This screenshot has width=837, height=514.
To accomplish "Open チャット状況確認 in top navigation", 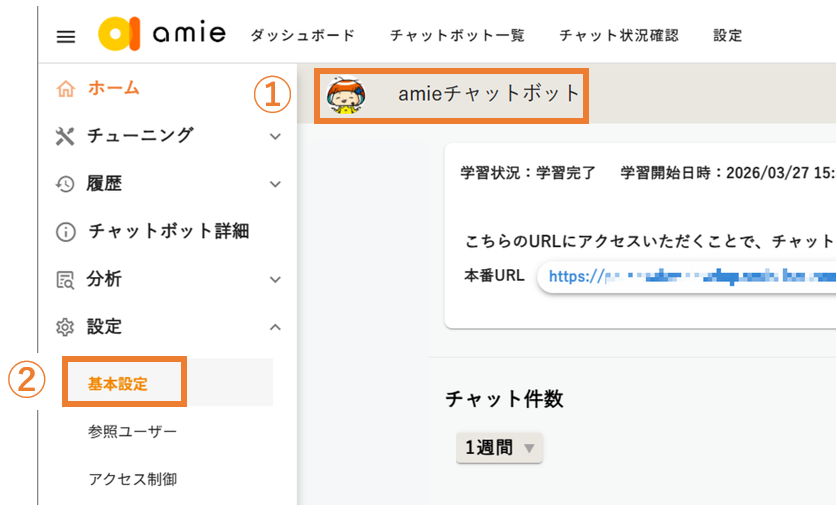I will (x=619, y=36).
